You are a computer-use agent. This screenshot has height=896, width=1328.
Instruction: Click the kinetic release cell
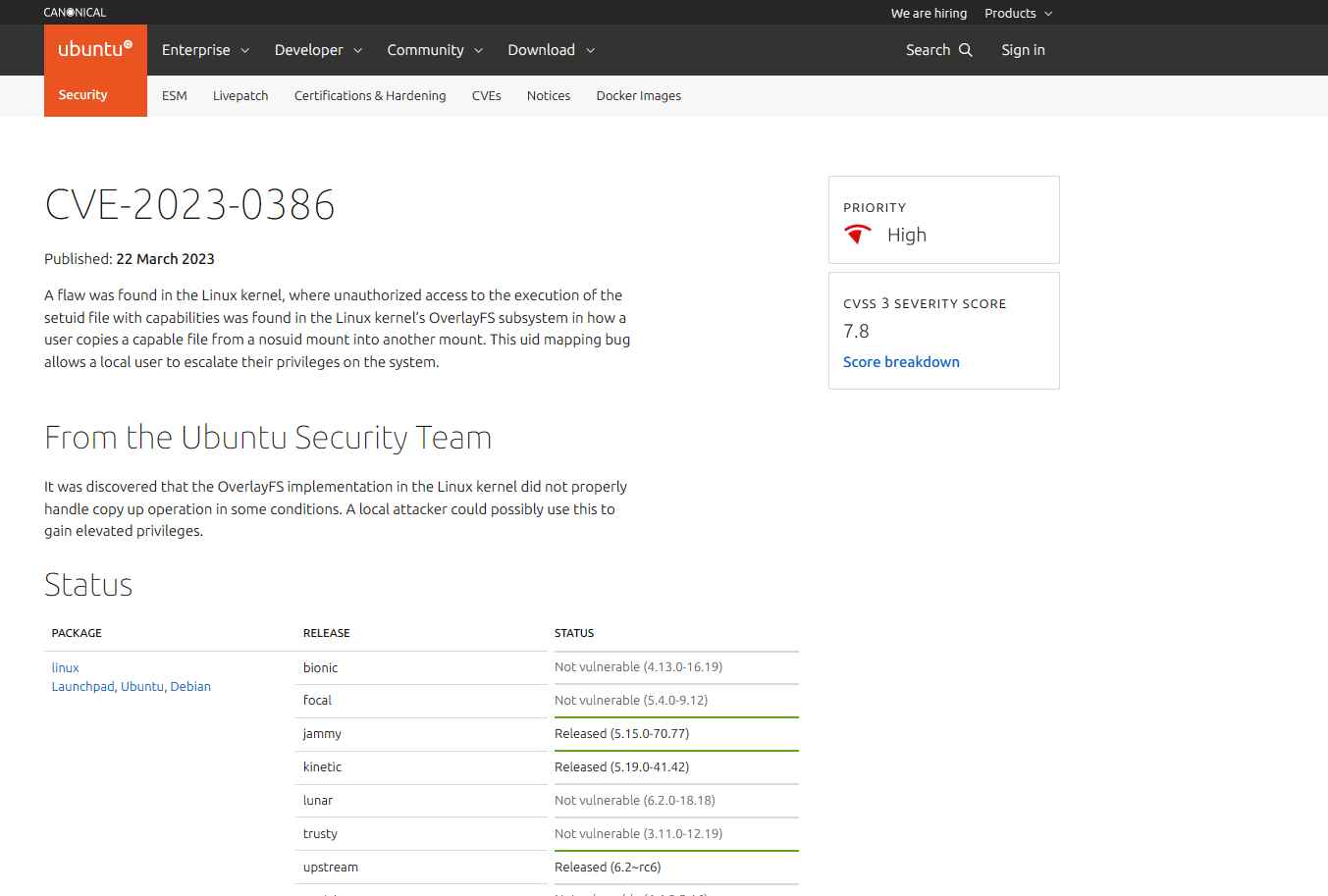tap(421, 767)
